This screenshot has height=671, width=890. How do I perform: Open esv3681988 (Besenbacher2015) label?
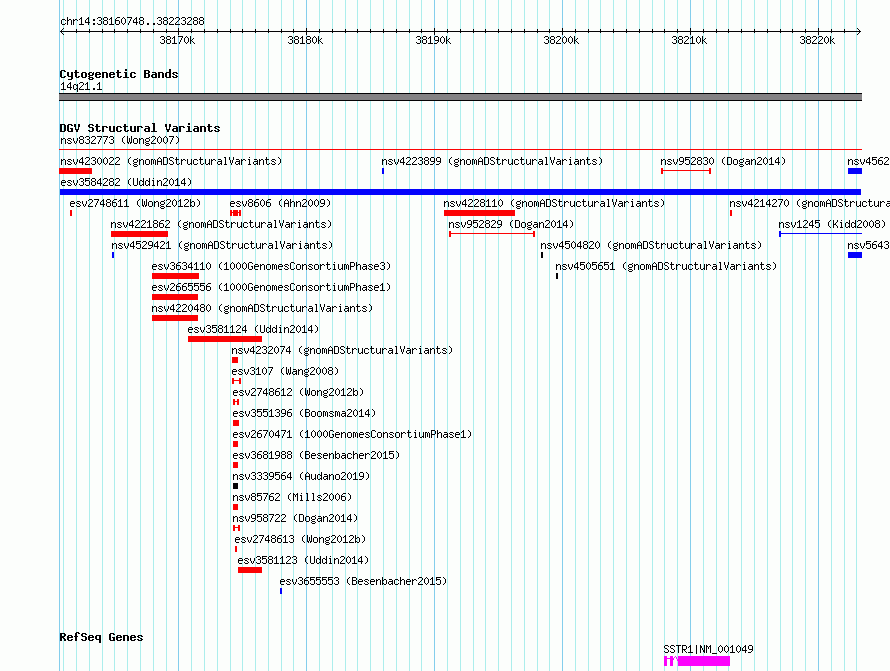pos(316,455)
